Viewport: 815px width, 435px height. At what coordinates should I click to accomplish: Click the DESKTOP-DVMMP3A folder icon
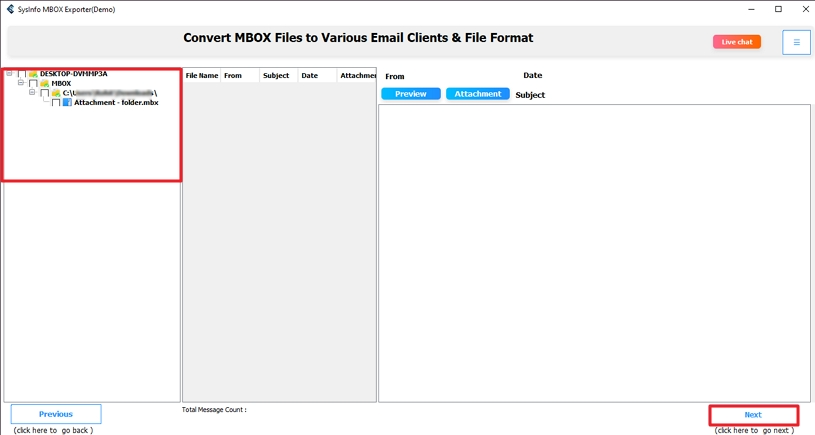pyautogui.click(x=33, y=74)
